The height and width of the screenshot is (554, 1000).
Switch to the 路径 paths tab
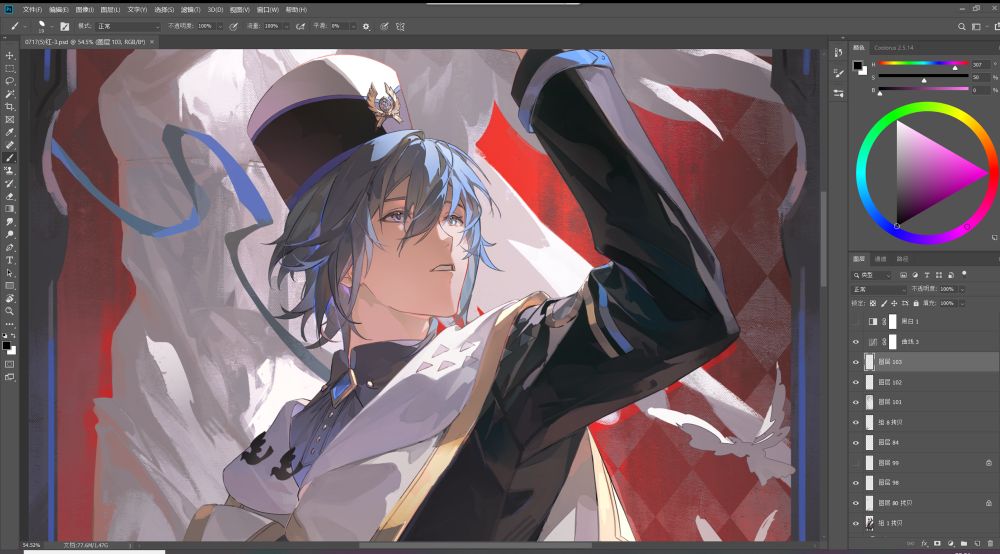click(902, 259)
